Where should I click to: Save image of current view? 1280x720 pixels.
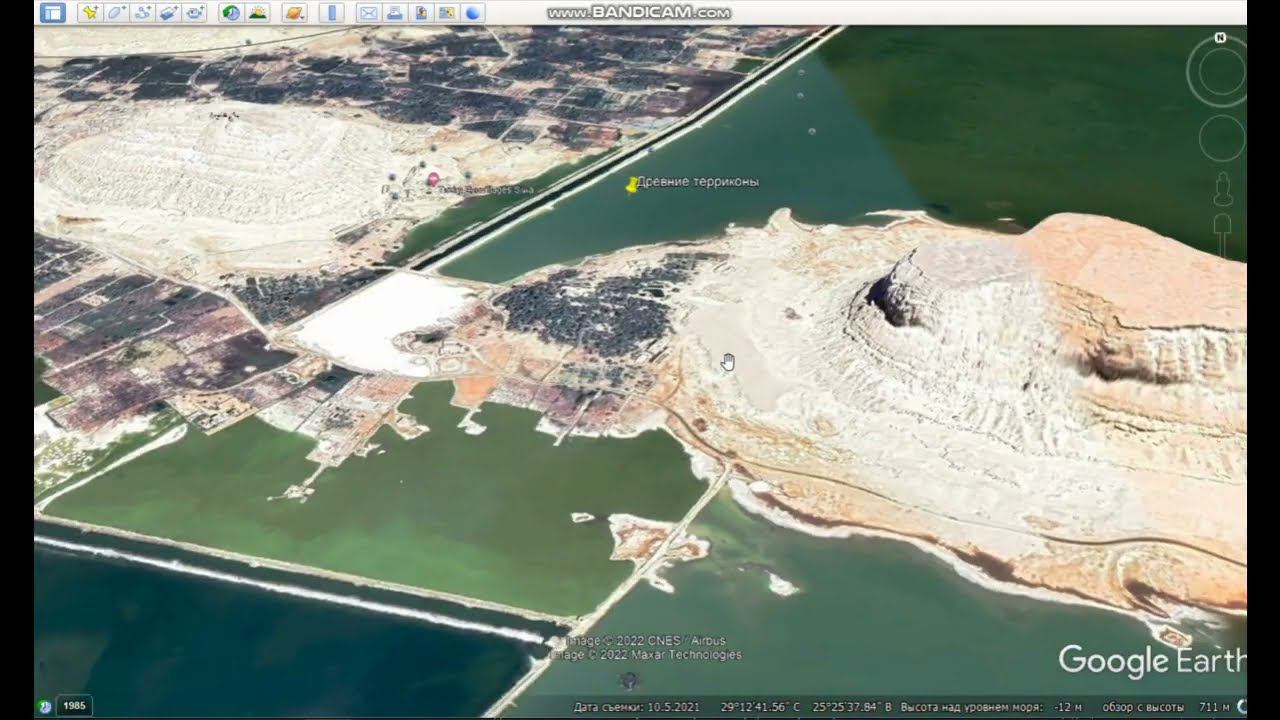click(420, 13)
